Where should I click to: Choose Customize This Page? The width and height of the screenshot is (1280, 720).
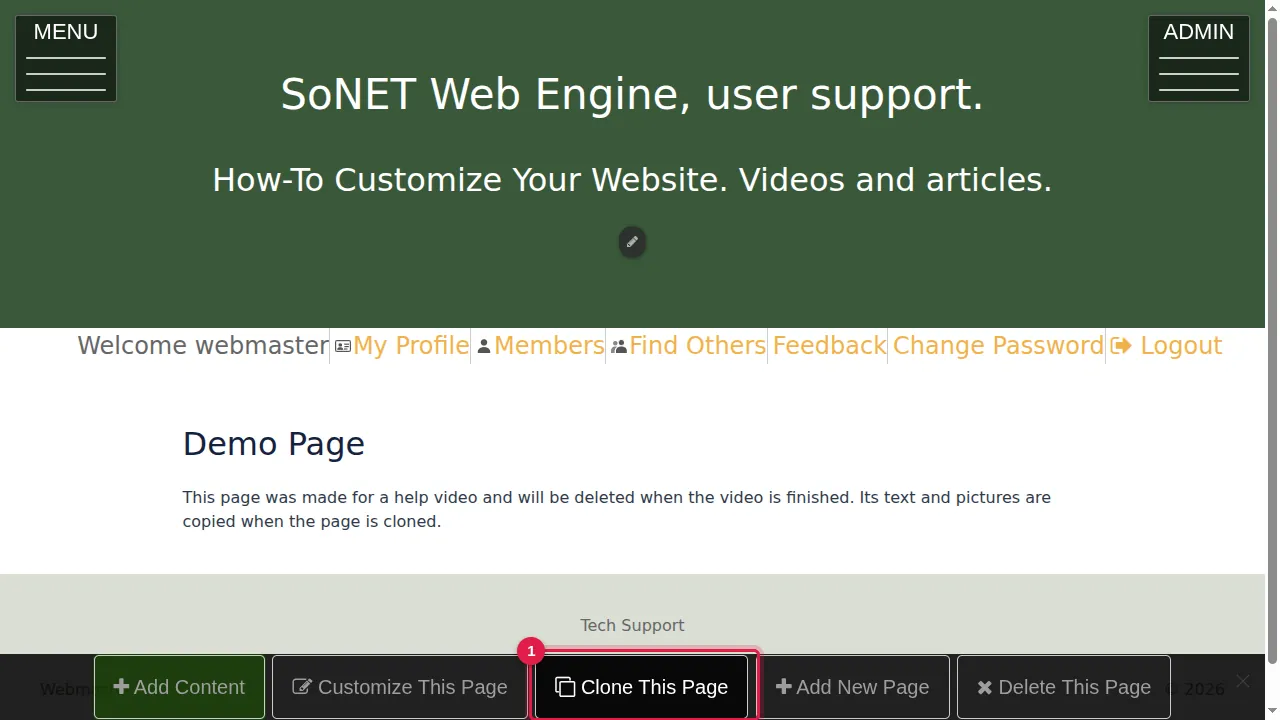coord(400,687)
